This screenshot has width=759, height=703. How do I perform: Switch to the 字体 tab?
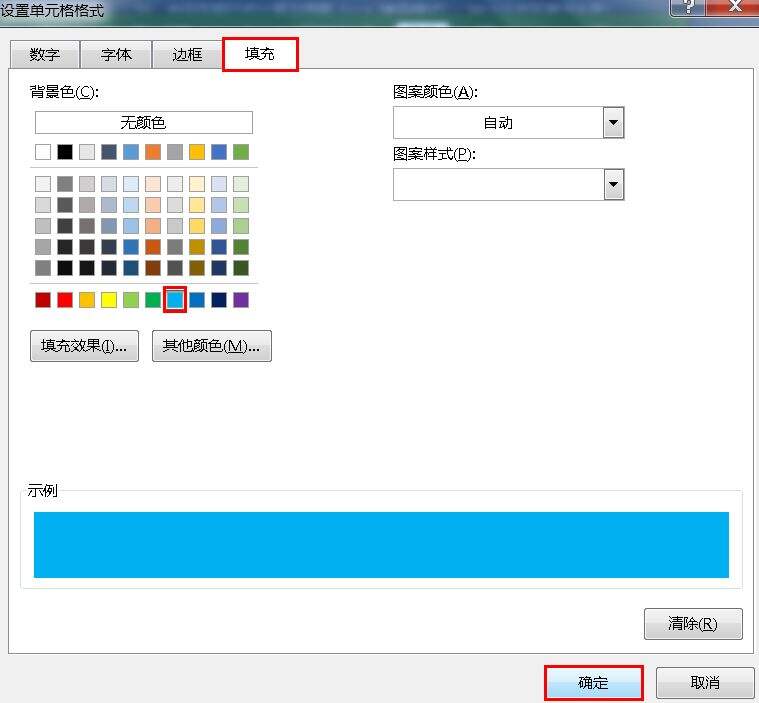(x=116, y=54)
